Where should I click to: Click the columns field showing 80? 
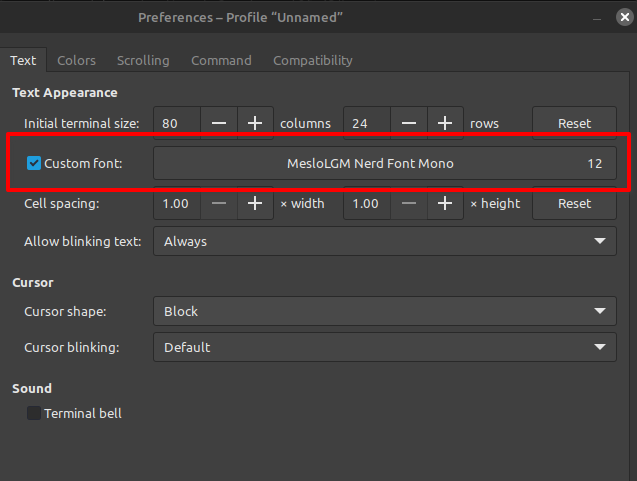click(x=177, y=123)
